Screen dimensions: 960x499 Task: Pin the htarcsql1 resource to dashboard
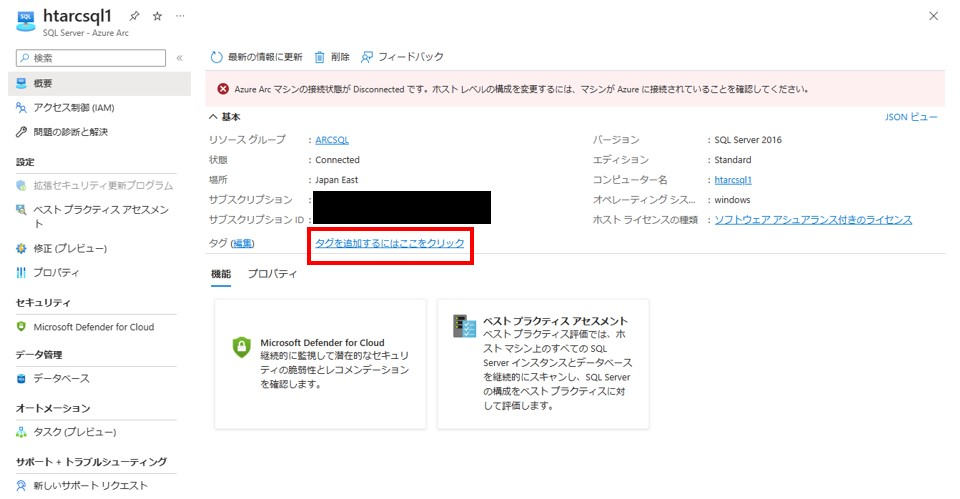134,17
